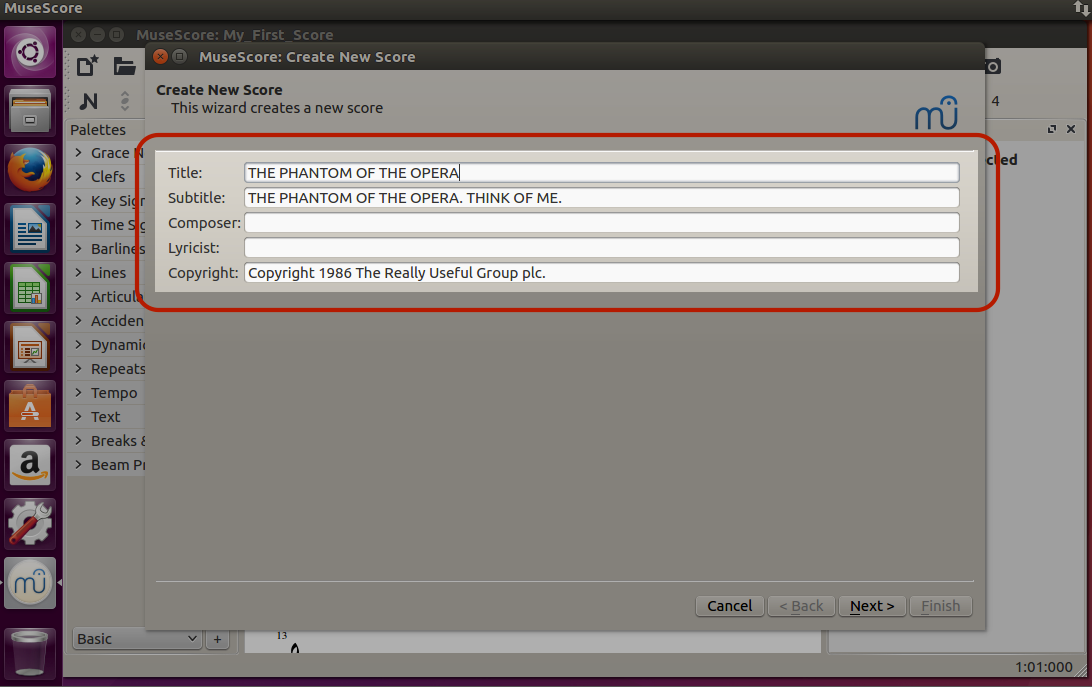
Task: Click the MuseScore logo in wizard
Action: [x=937, y=113]
